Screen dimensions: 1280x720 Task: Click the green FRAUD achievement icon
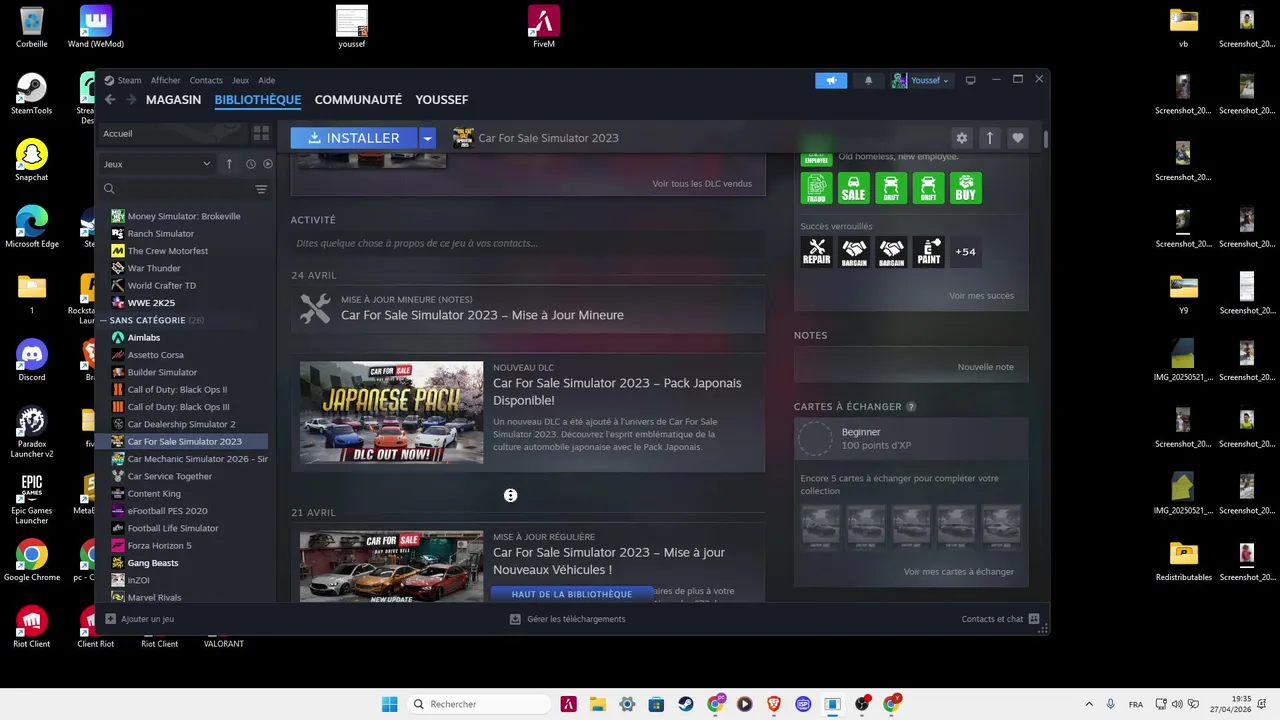click(x=817, y=188)
